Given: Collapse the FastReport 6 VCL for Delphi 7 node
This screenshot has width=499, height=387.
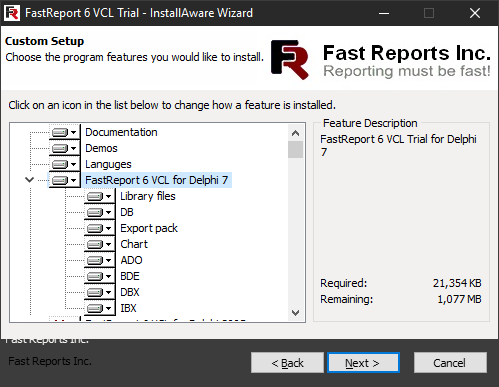Looking at the screenshot, I should click(x=30, y=180).
